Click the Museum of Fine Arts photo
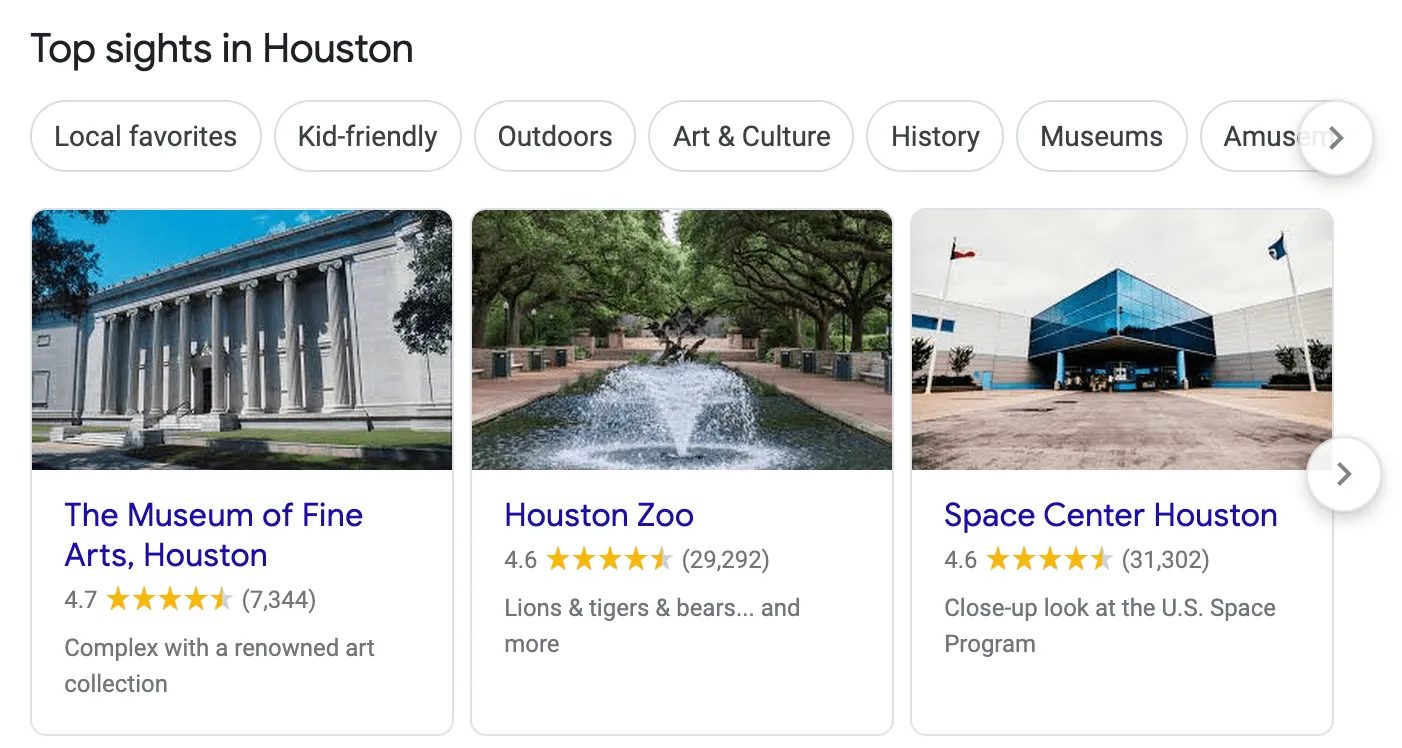This screenshot has height=748, width=1402. click(x=242, y=340)
